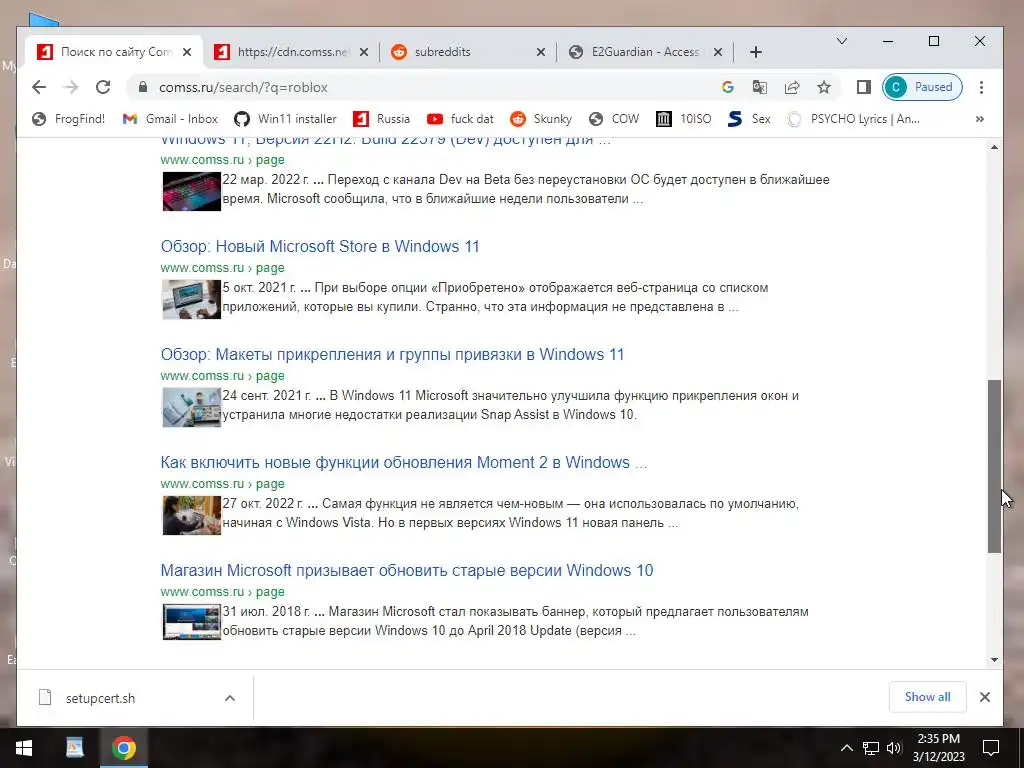
Task: Click www.comss.ru › page under Microsoft Store result
Action: point(223,268)
